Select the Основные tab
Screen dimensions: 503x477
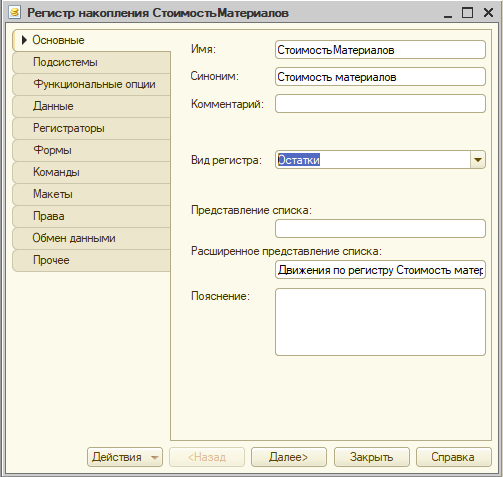click(91, 40)
